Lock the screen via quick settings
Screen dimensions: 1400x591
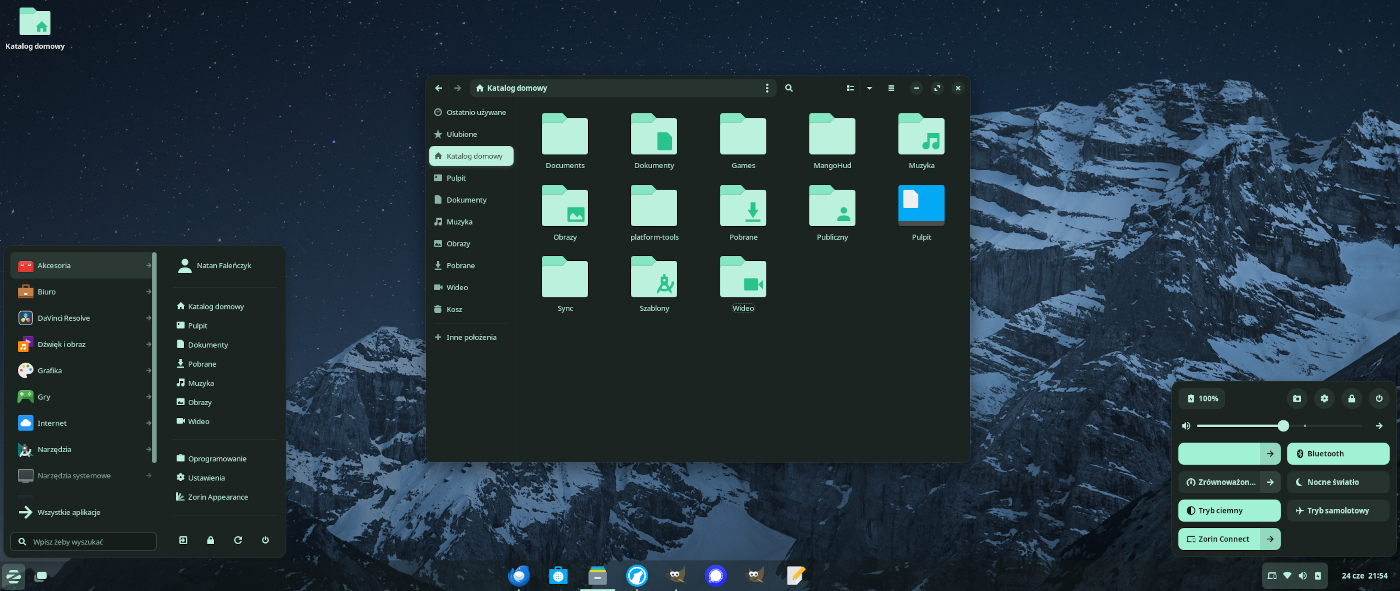point(1352,398)
